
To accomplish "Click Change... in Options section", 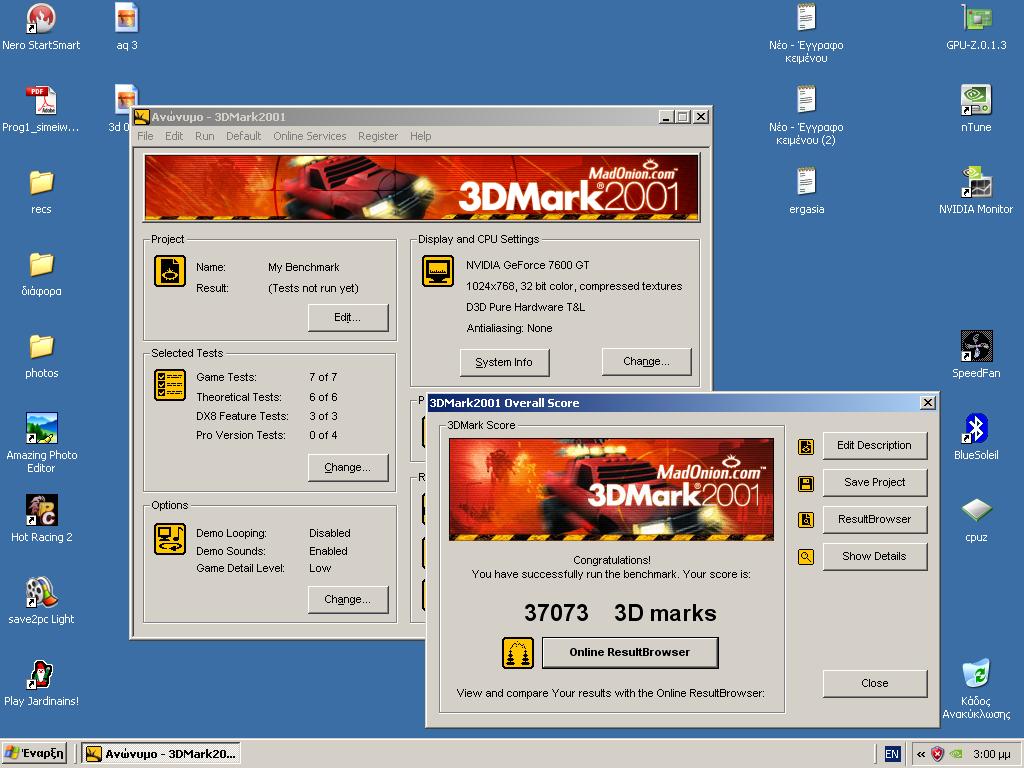I will 348,600.
